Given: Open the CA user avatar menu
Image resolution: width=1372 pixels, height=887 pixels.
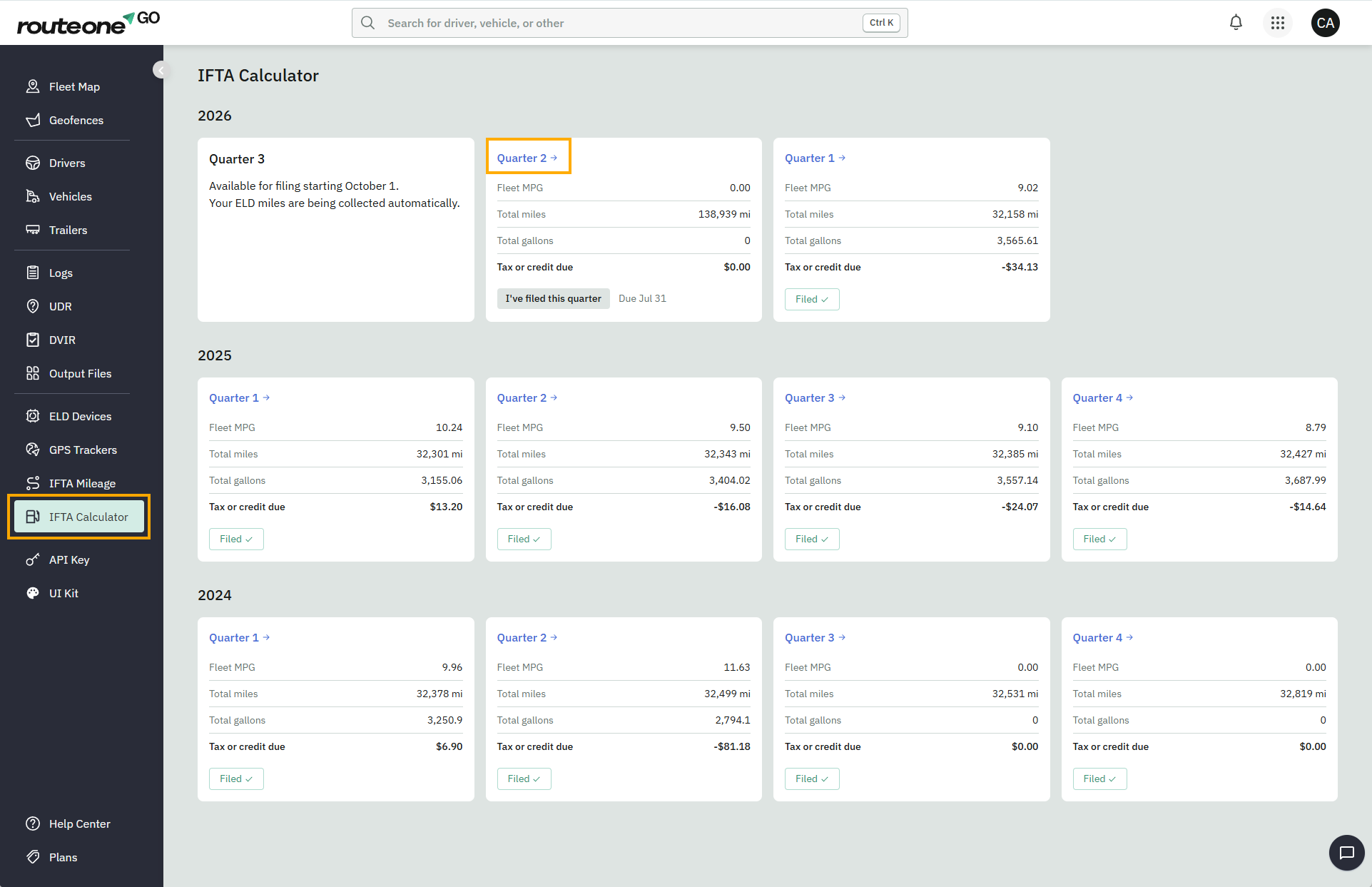Looking at the screenshot, I should (1325, 23).
